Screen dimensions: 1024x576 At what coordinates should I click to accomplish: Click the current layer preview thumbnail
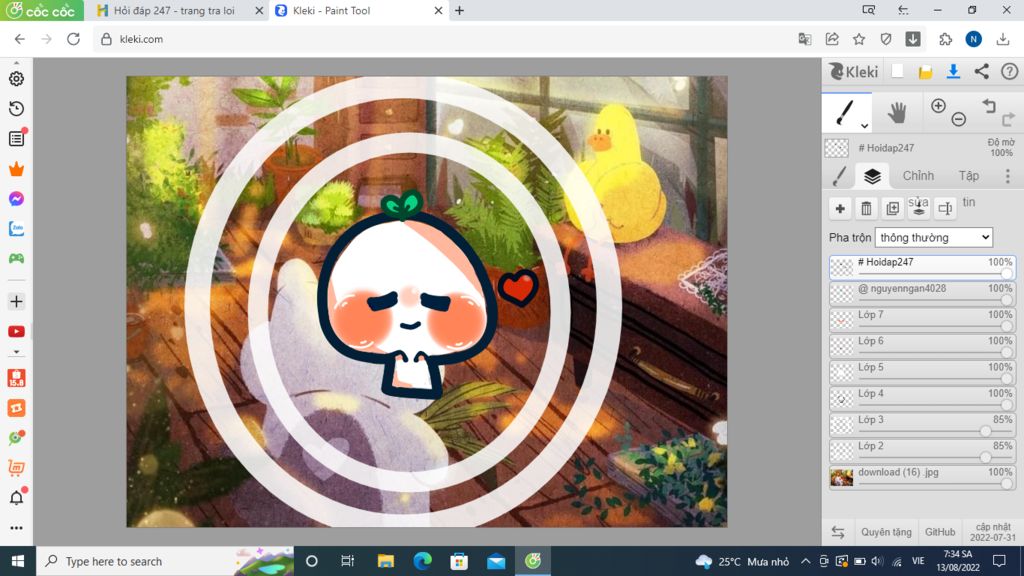point(837,148)
